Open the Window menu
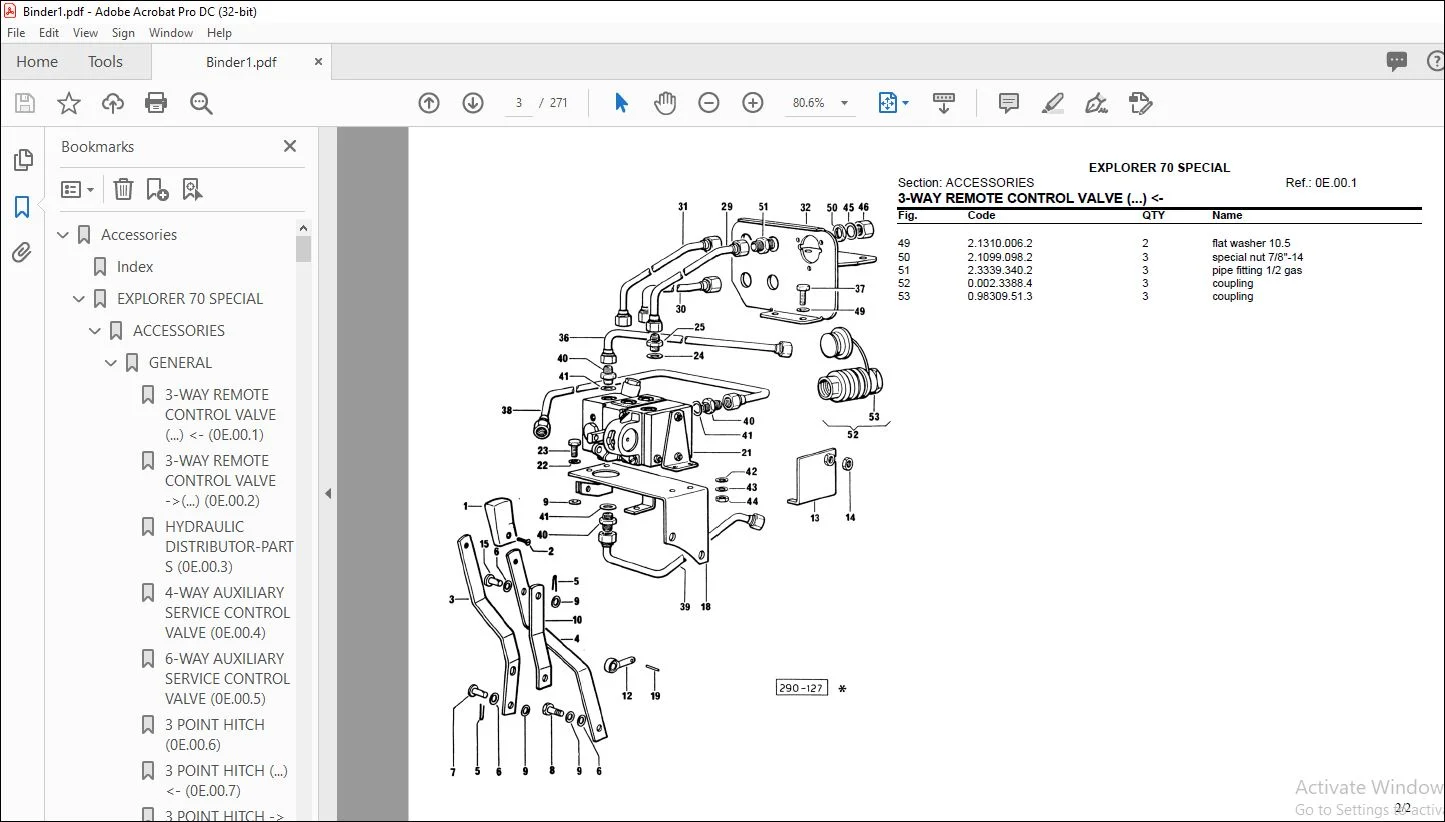Image resolution: width=1445 pixels, height=822 pixels. 171,33
